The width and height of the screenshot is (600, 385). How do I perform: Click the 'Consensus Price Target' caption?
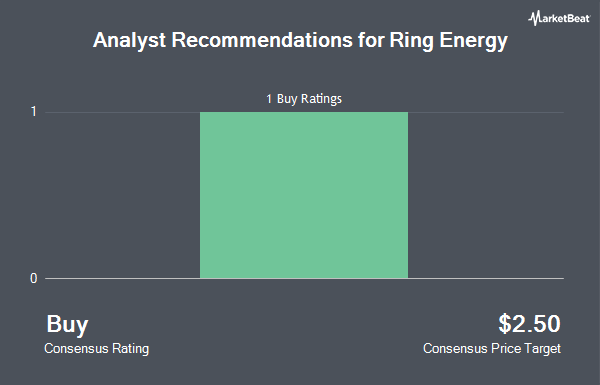(x=492, y=349)
